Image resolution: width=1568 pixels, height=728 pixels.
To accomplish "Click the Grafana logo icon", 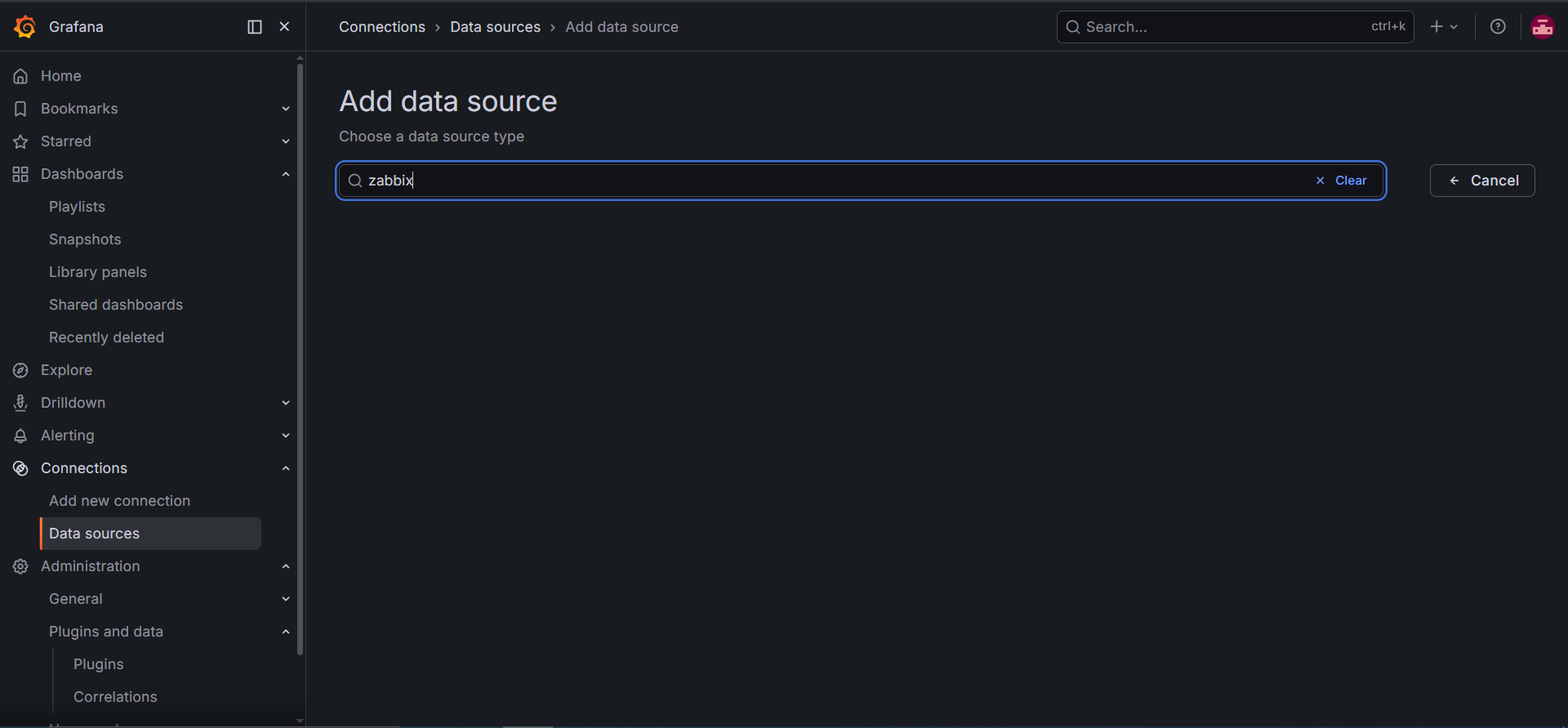I will [x=24, y=27].
